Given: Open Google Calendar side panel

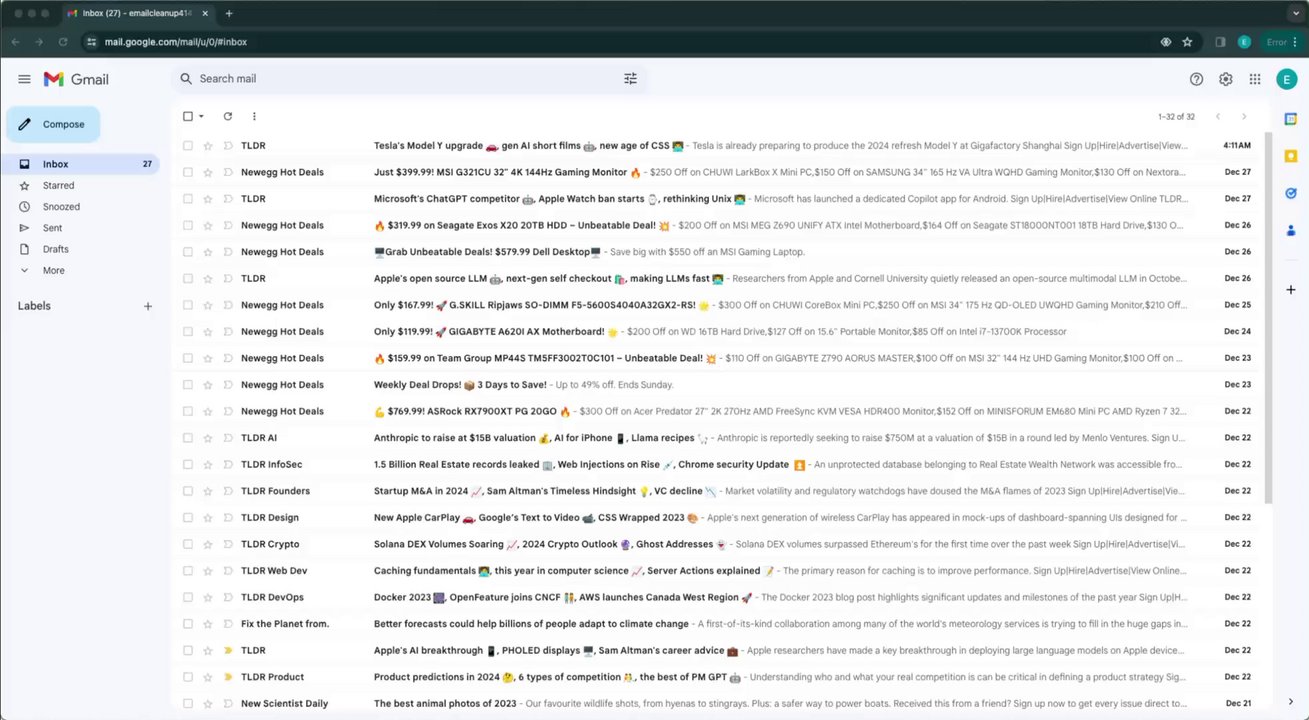Looking at the screenshot, I should click(x=1291, y=120).
